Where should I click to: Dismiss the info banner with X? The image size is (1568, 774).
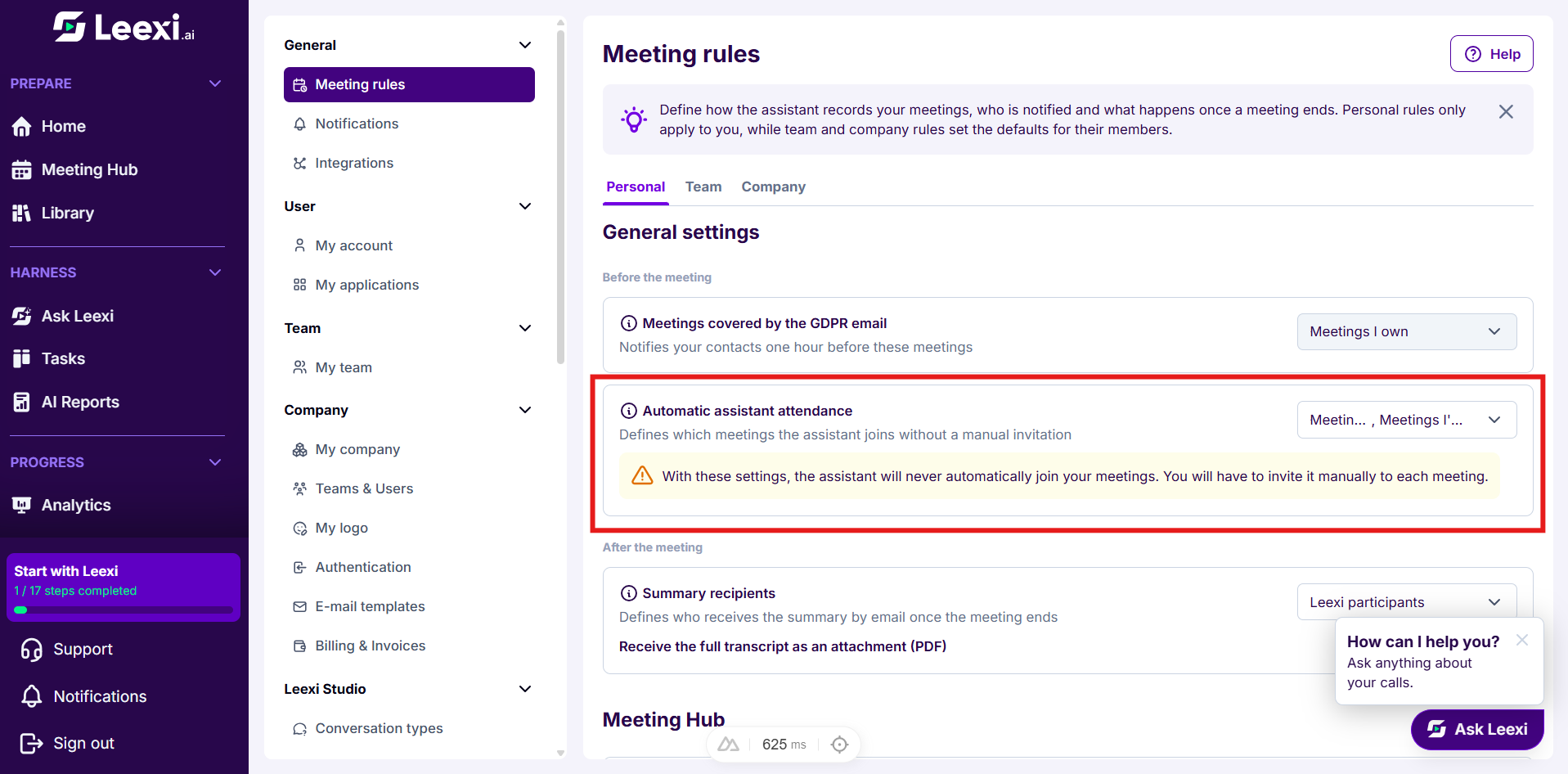pos(1506,112)
